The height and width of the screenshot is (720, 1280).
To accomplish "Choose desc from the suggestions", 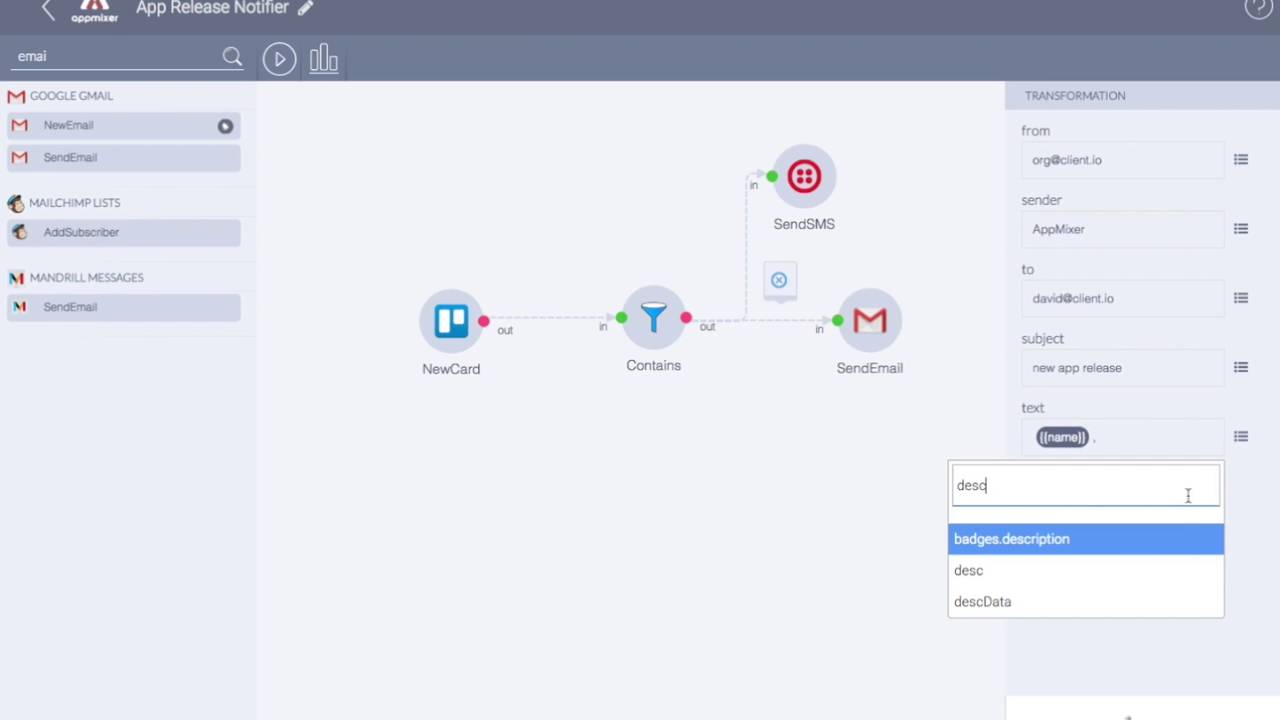I will (x=1086, y=570).
